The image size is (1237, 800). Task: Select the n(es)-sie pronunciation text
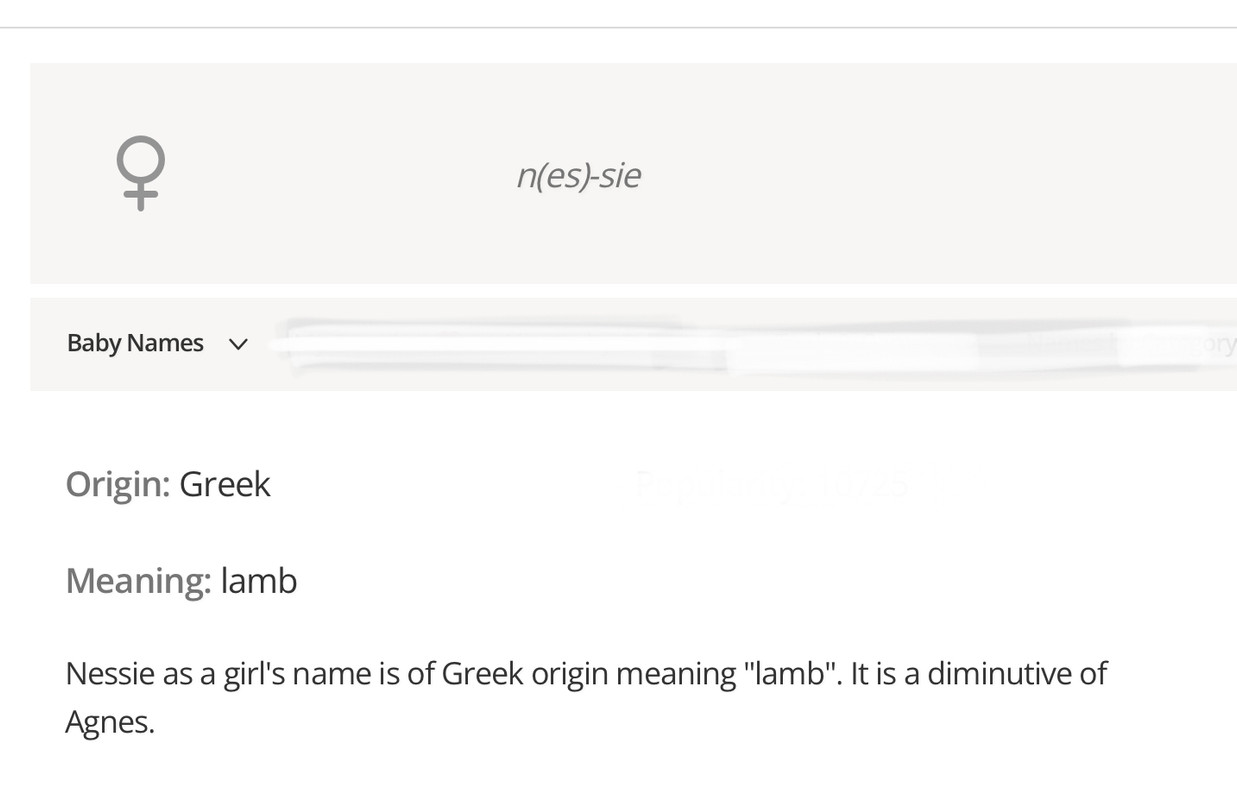578,175
